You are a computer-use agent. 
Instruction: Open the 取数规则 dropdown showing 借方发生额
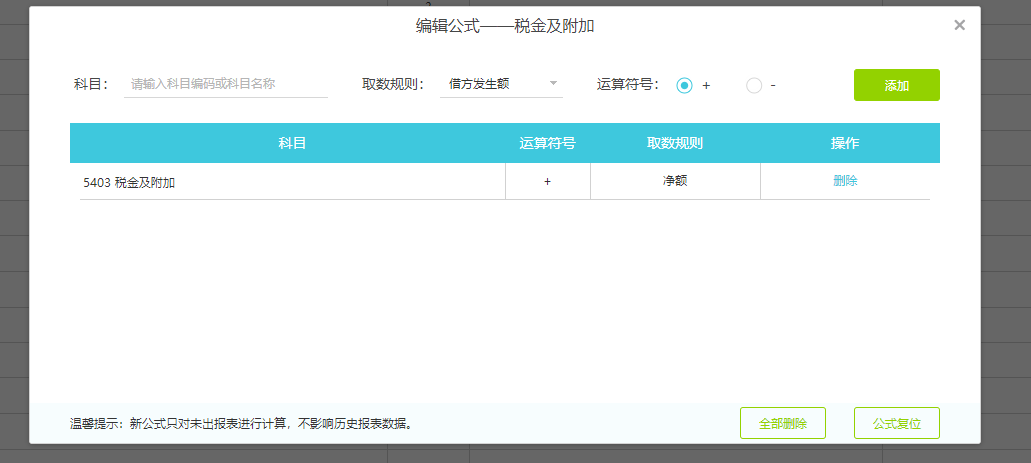(x=501, y=84)
